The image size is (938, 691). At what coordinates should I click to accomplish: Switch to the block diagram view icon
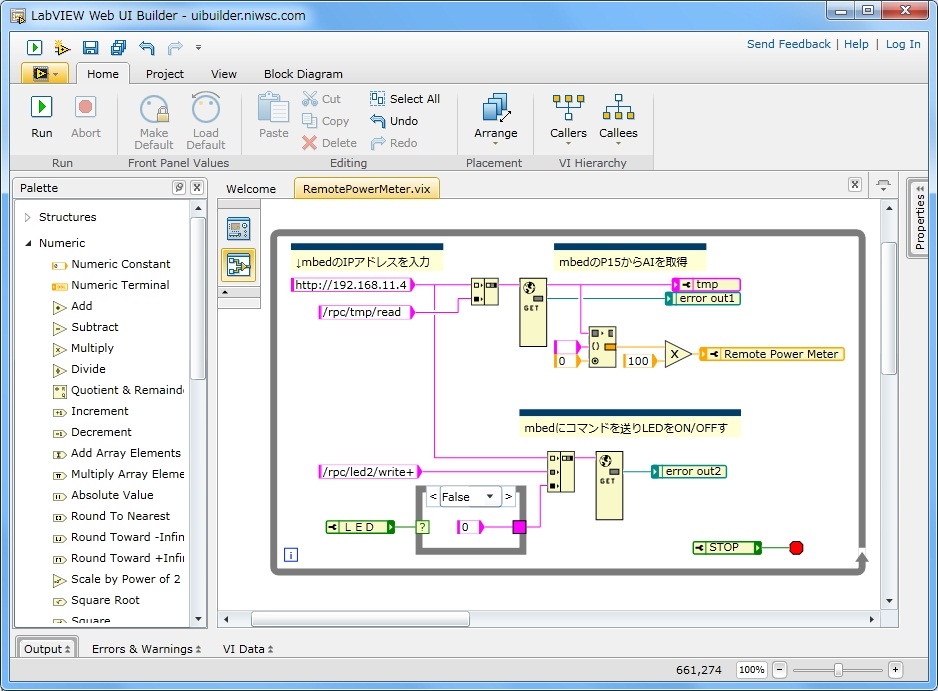click(239, 265)
